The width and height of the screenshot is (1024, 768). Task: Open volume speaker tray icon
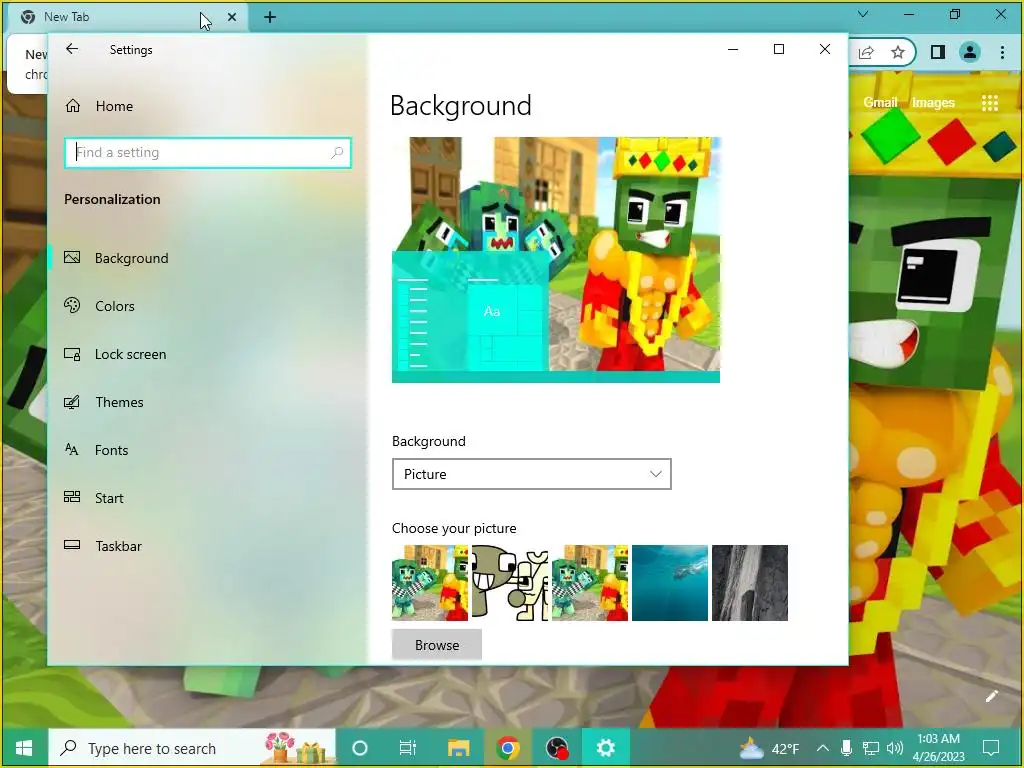click(x=895, y=748)
